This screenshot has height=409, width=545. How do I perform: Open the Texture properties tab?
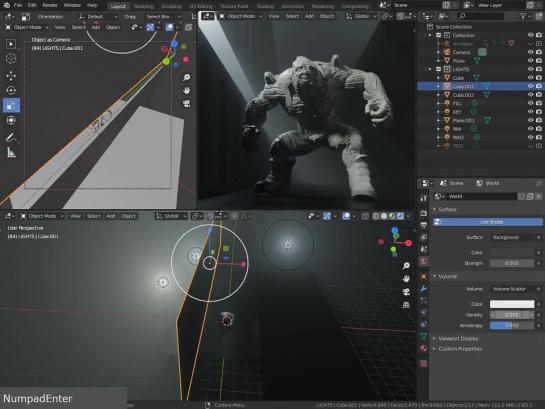(x=423, y=363)
